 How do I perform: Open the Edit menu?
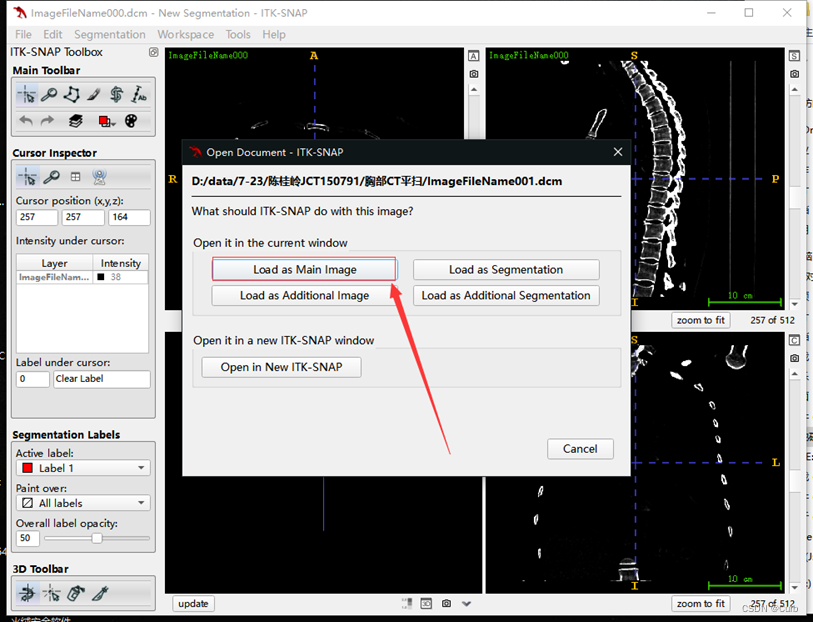pyautogui.click(x=52, y=35)
